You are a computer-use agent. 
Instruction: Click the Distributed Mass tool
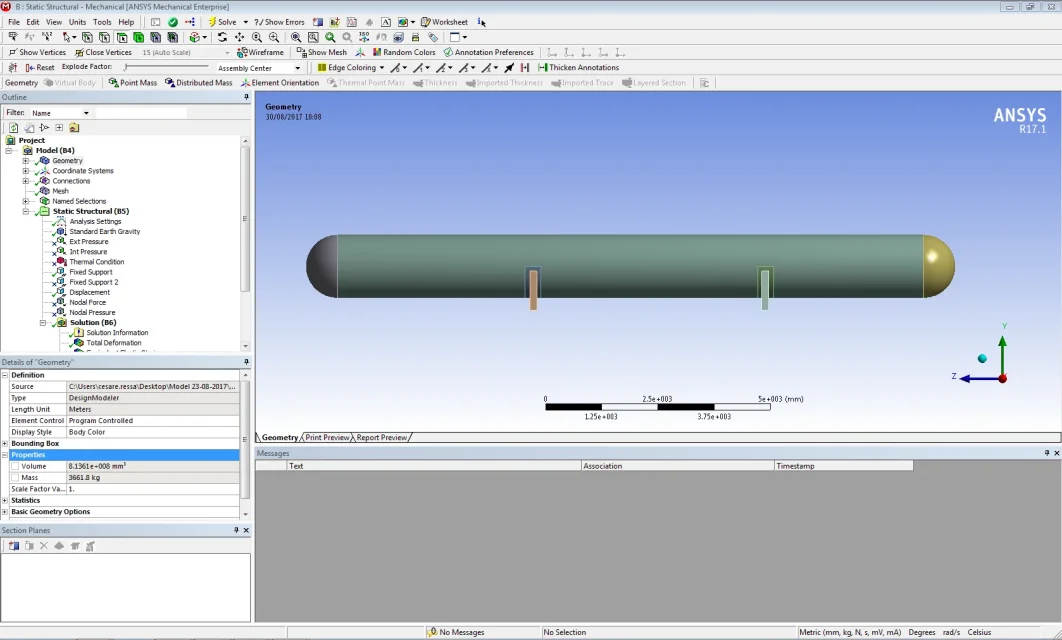(x=198, y=83)
